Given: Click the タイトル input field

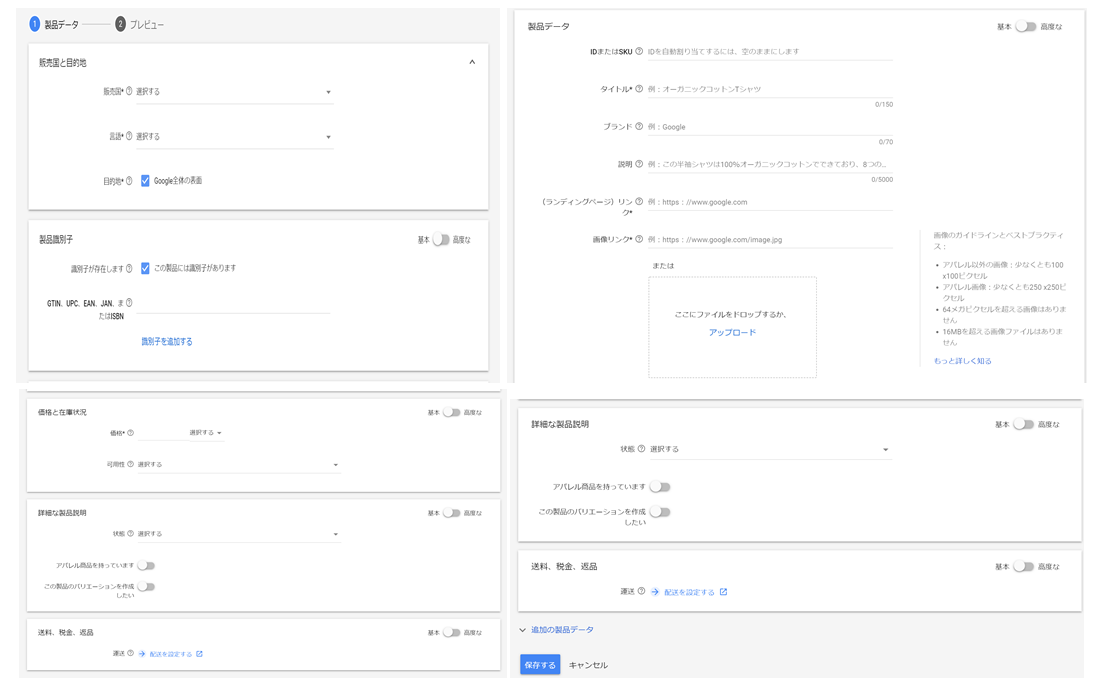Looking at the screenshot, I should 770,89.
